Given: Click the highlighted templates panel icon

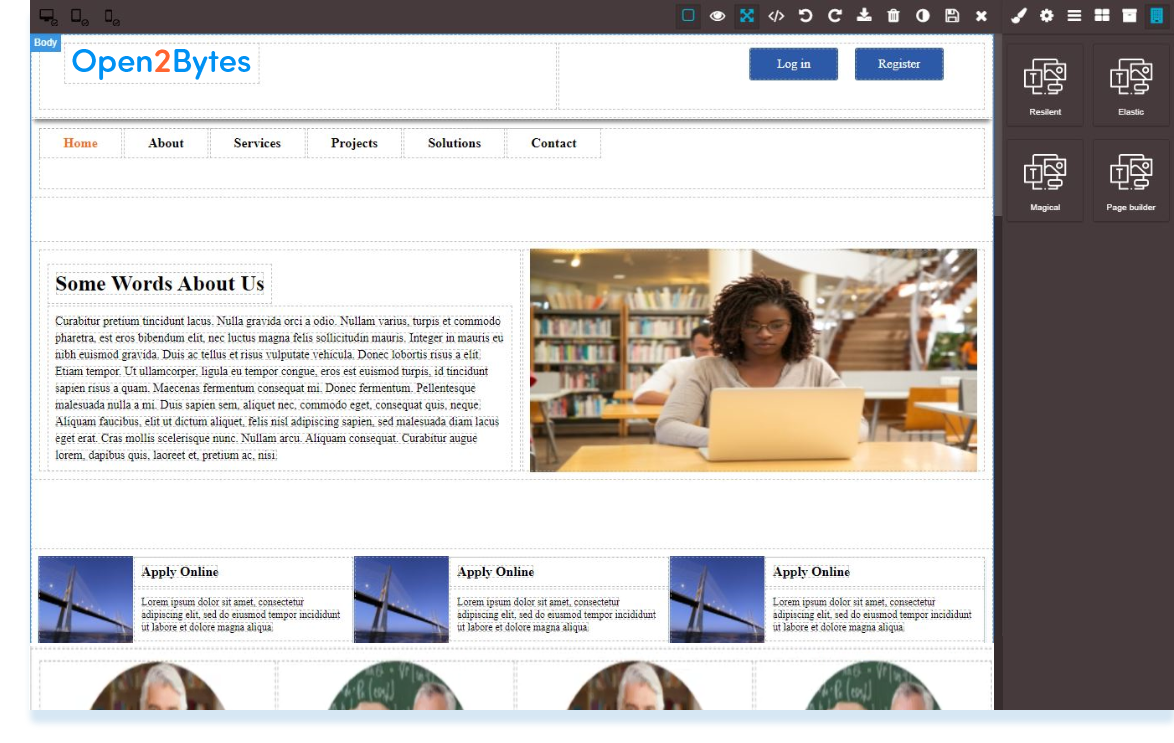Looking at the screenshot, I should [1157, 16].
